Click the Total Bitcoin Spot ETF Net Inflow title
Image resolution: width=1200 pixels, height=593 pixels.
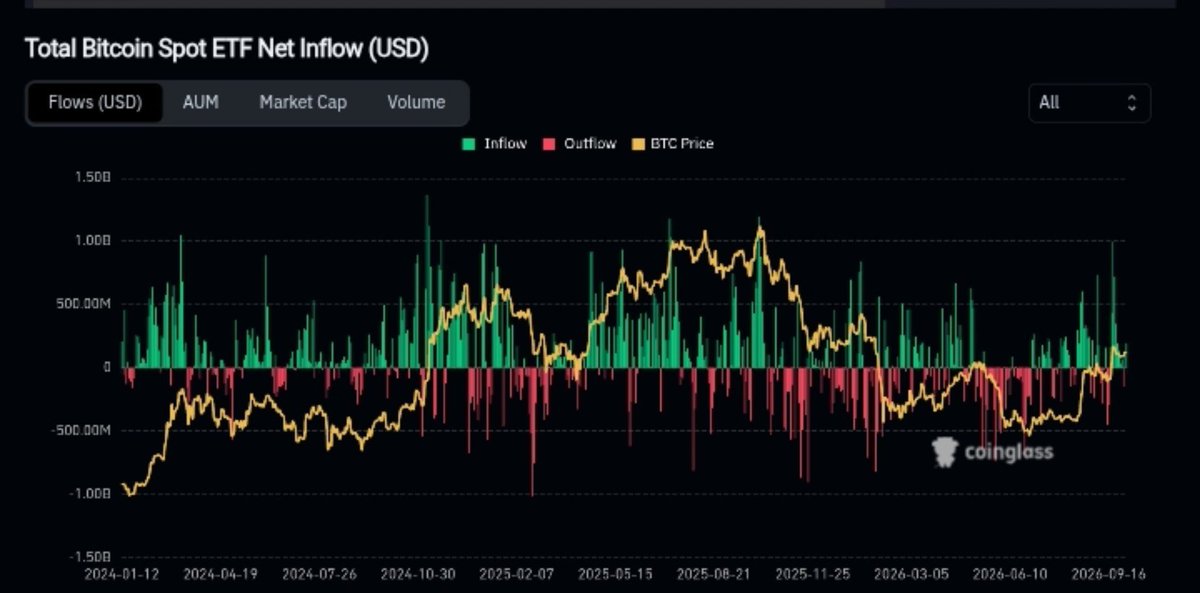(x=226, y=48)
